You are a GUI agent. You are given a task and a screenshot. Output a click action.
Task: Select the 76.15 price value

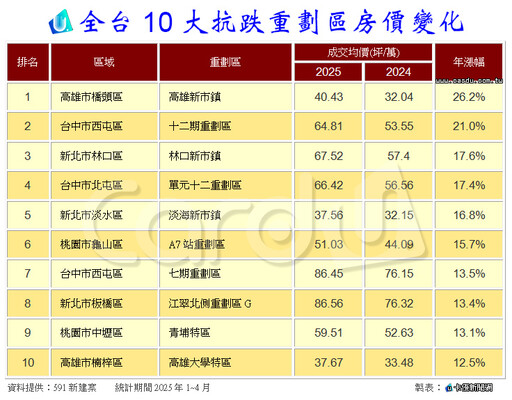(x=399, y=274)
